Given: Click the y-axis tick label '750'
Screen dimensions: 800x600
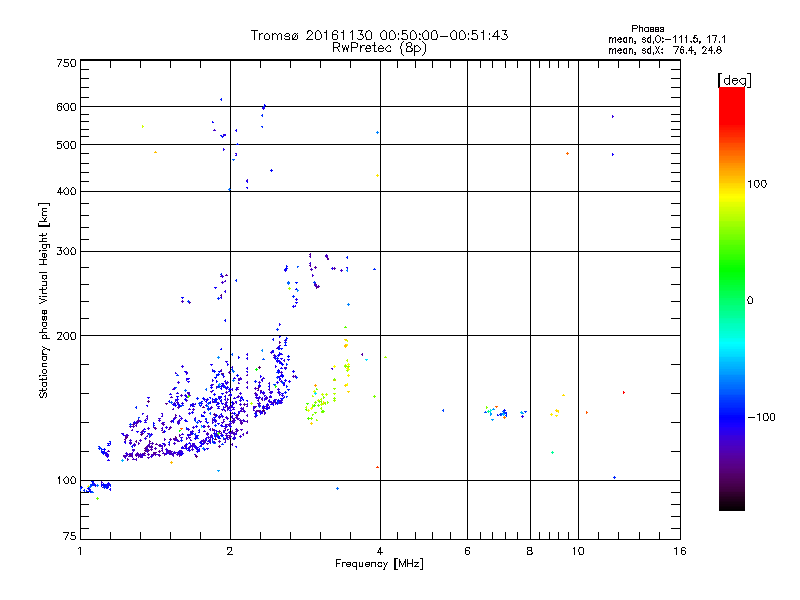Looking at the screenshot, I should 66,63.
